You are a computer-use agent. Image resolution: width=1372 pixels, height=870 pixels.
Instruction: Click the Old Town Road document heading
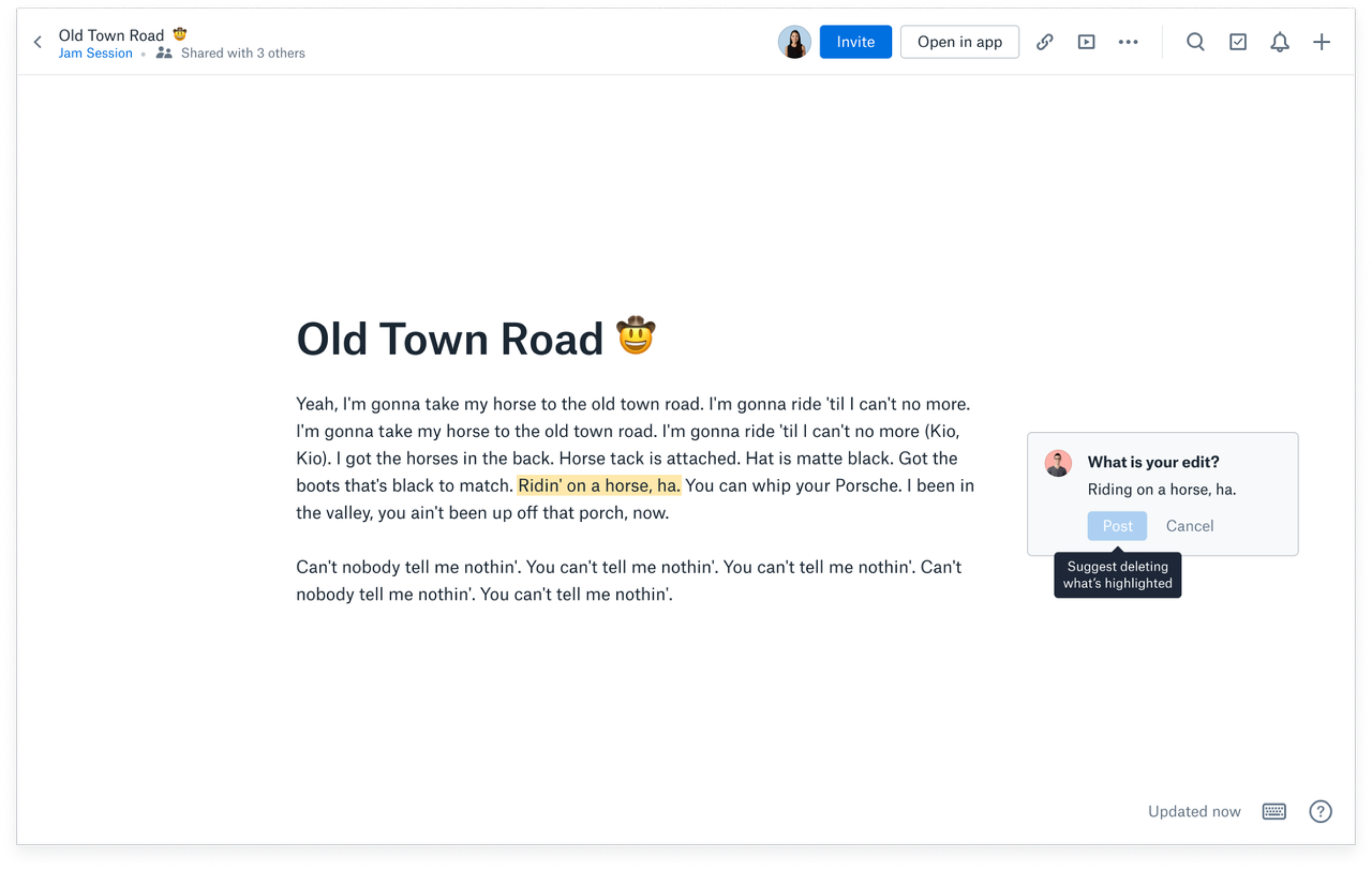pos(449,340)
